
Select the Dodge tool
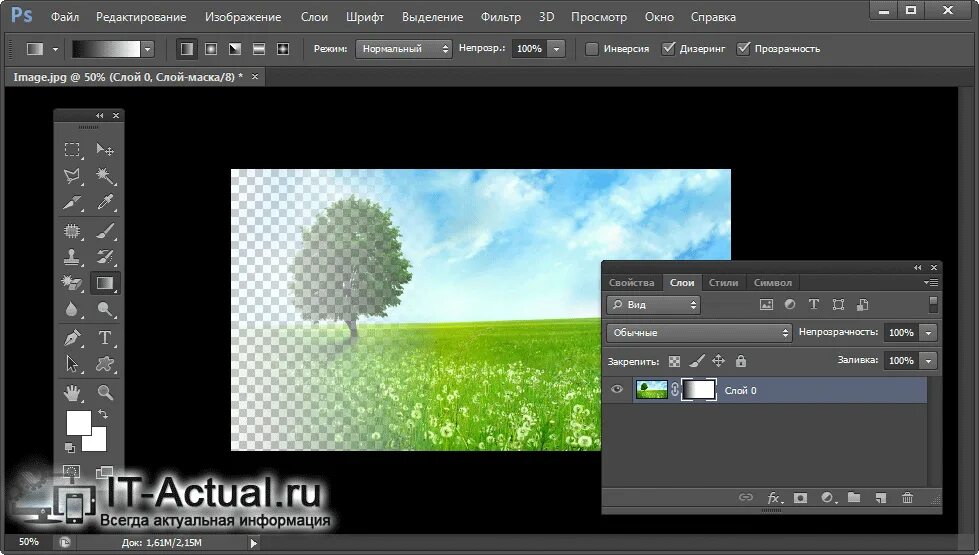pos(104,309)
